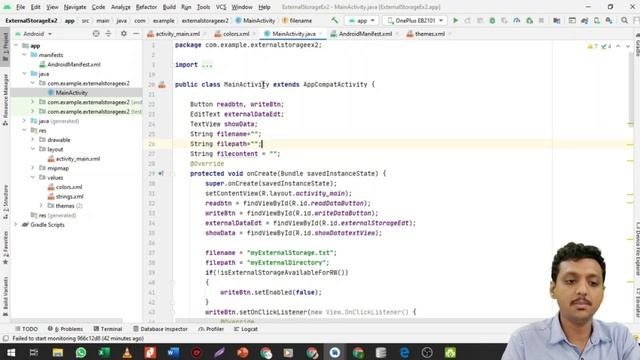Switch to colors.xml editor tab

point(236,34)
